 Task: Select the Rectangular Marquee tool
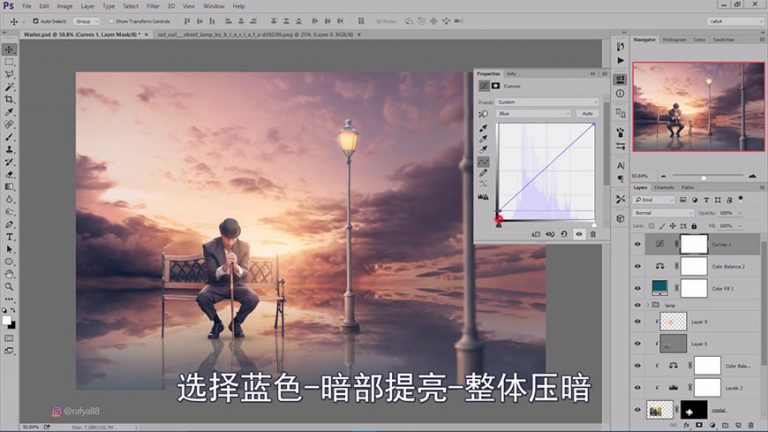click(9, 62)
